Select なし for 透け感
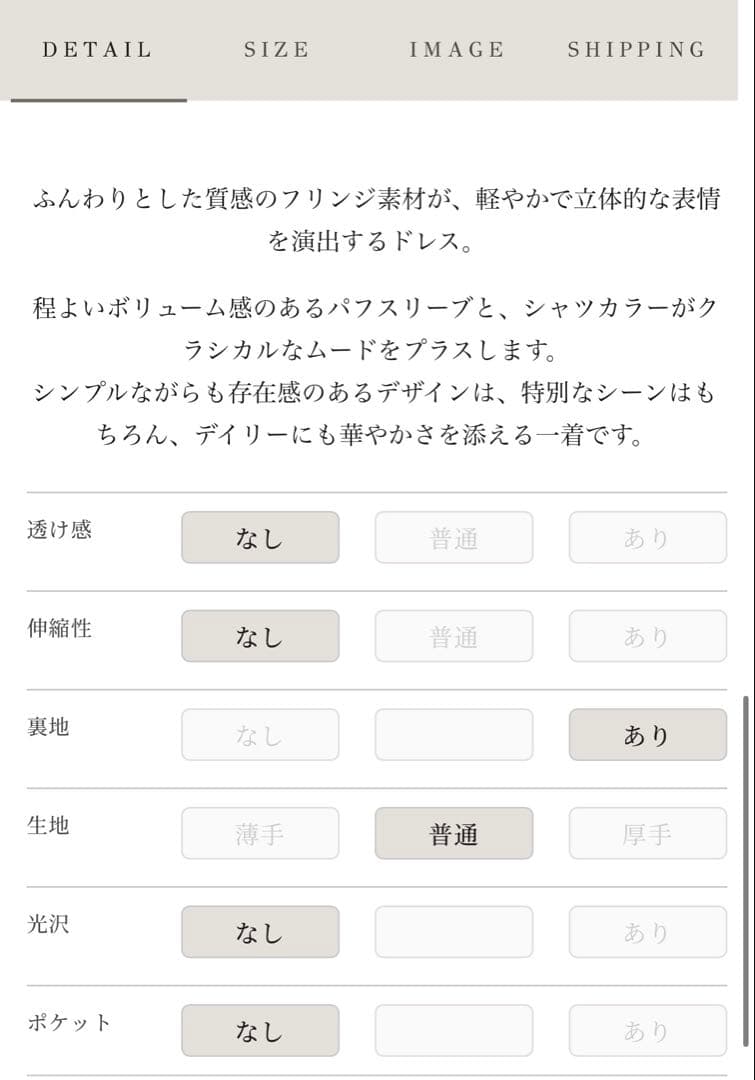 pyautogui.click(x=260, y=538)
